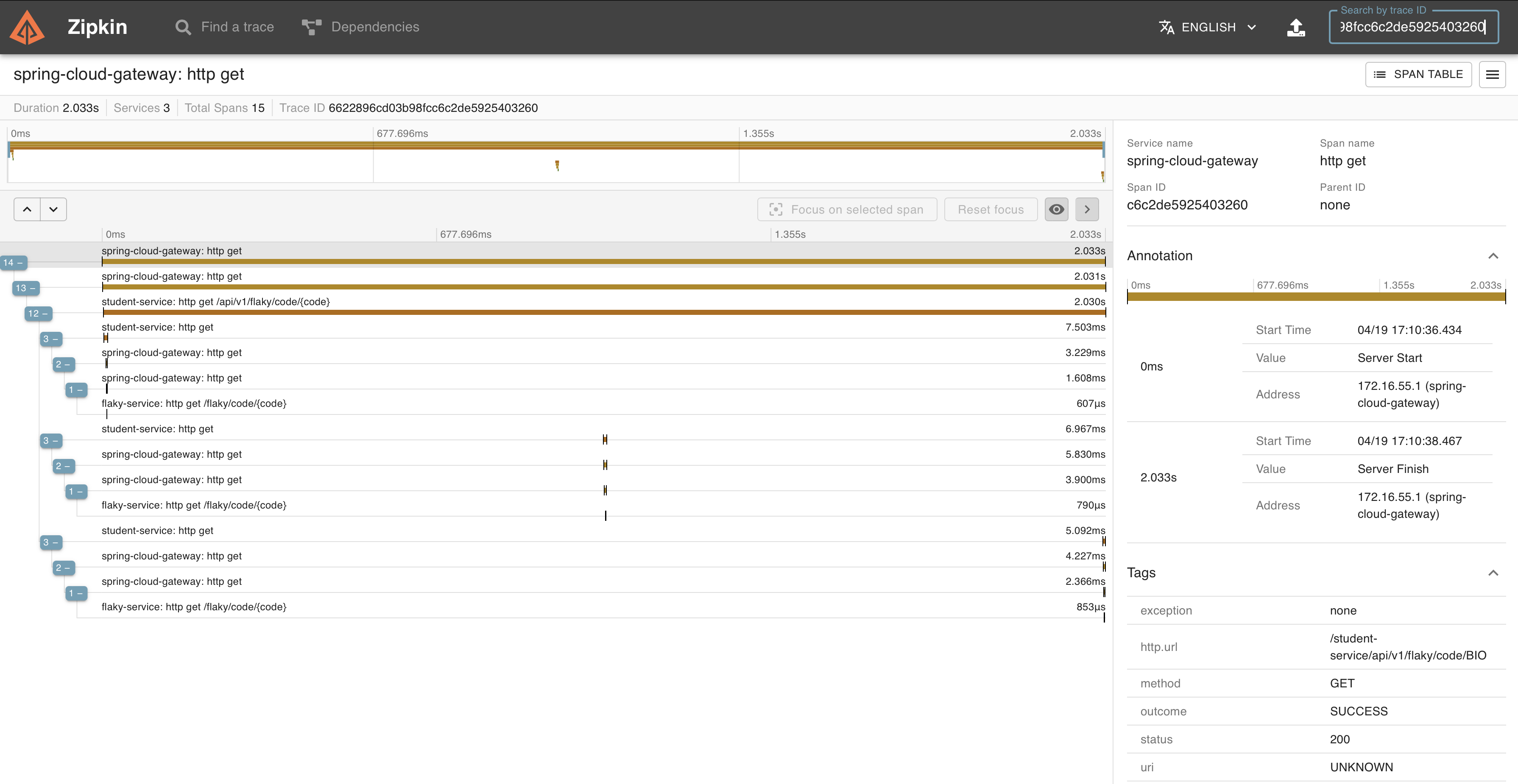This screenshot has width=1518, height=784.
Task: Collapse the span node labeled 13
Action: pyautogui.click(x=26, y=288)
